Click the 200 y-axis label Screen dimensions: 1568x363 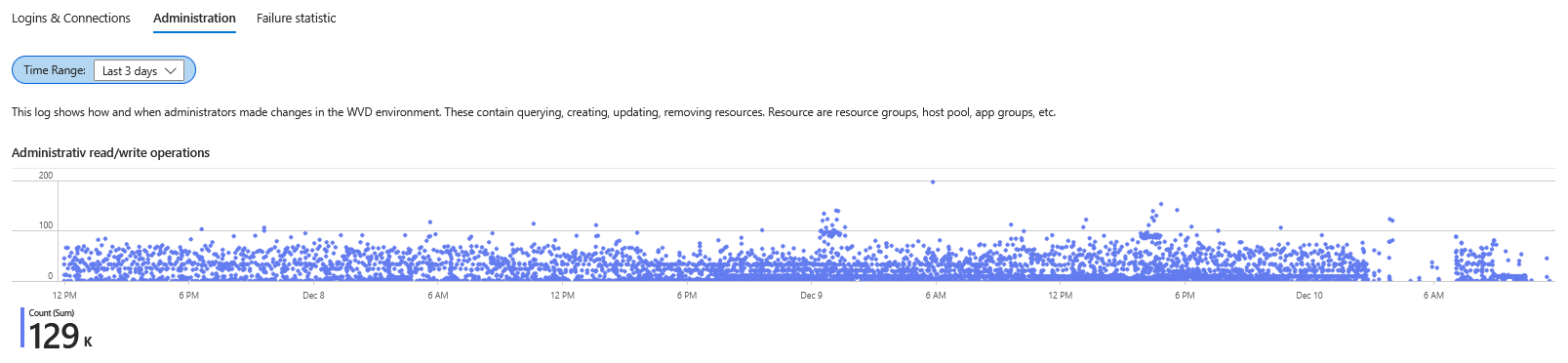(x=46, y=176)
